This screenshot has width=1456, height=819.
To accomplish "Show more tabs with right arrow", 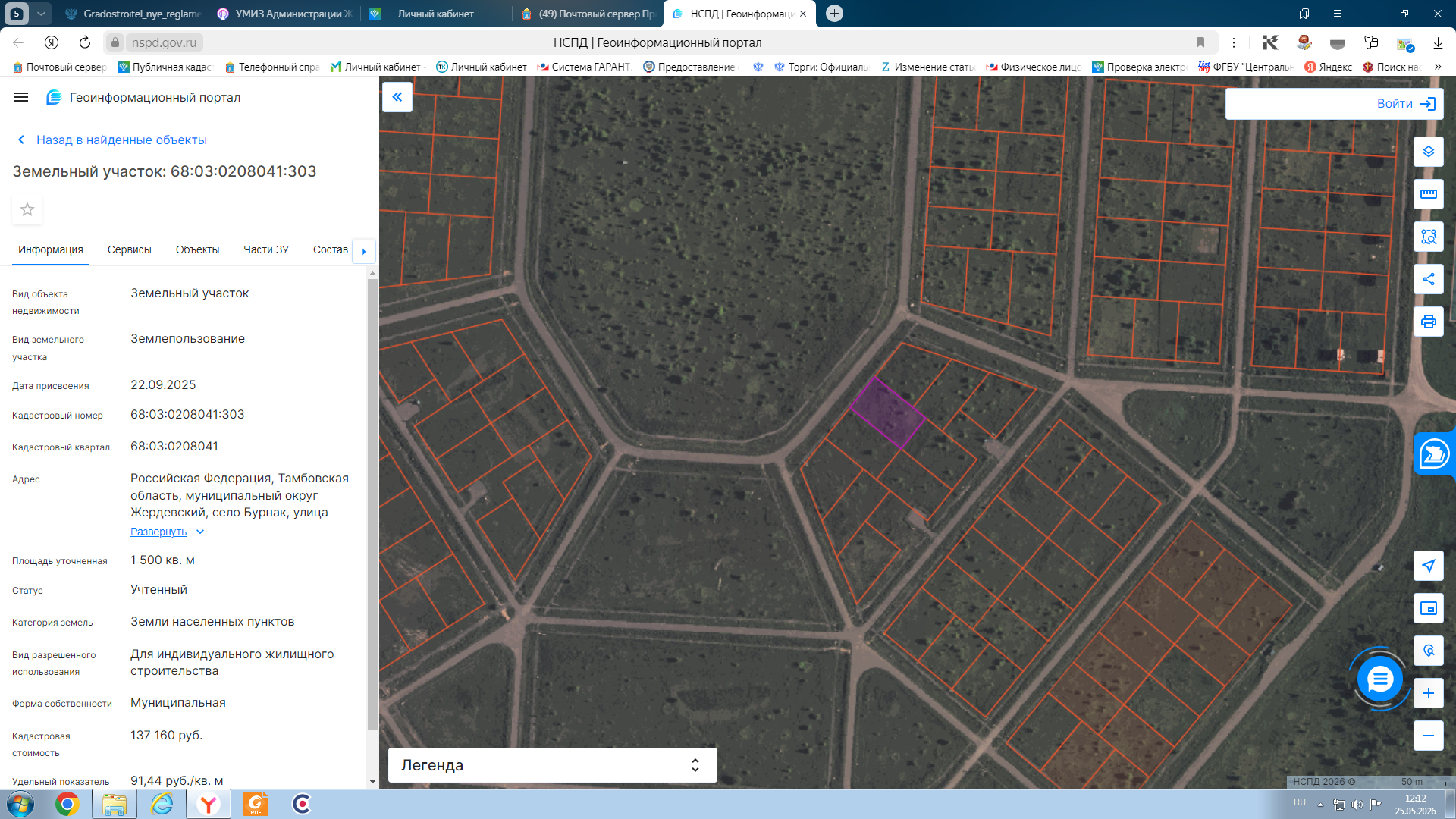I will point(364,251).
